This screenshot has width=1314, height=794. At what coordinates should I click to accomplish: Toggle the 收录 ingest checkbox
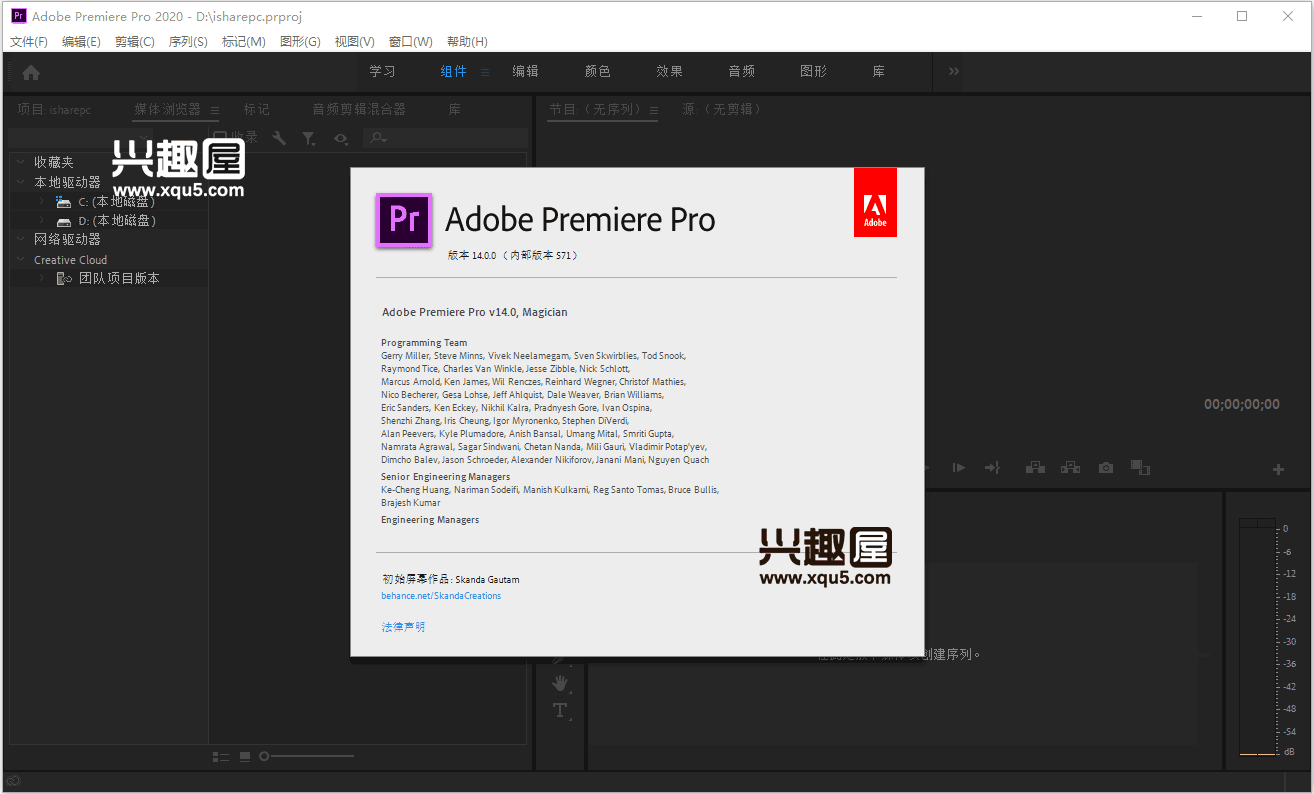(220, 137)
